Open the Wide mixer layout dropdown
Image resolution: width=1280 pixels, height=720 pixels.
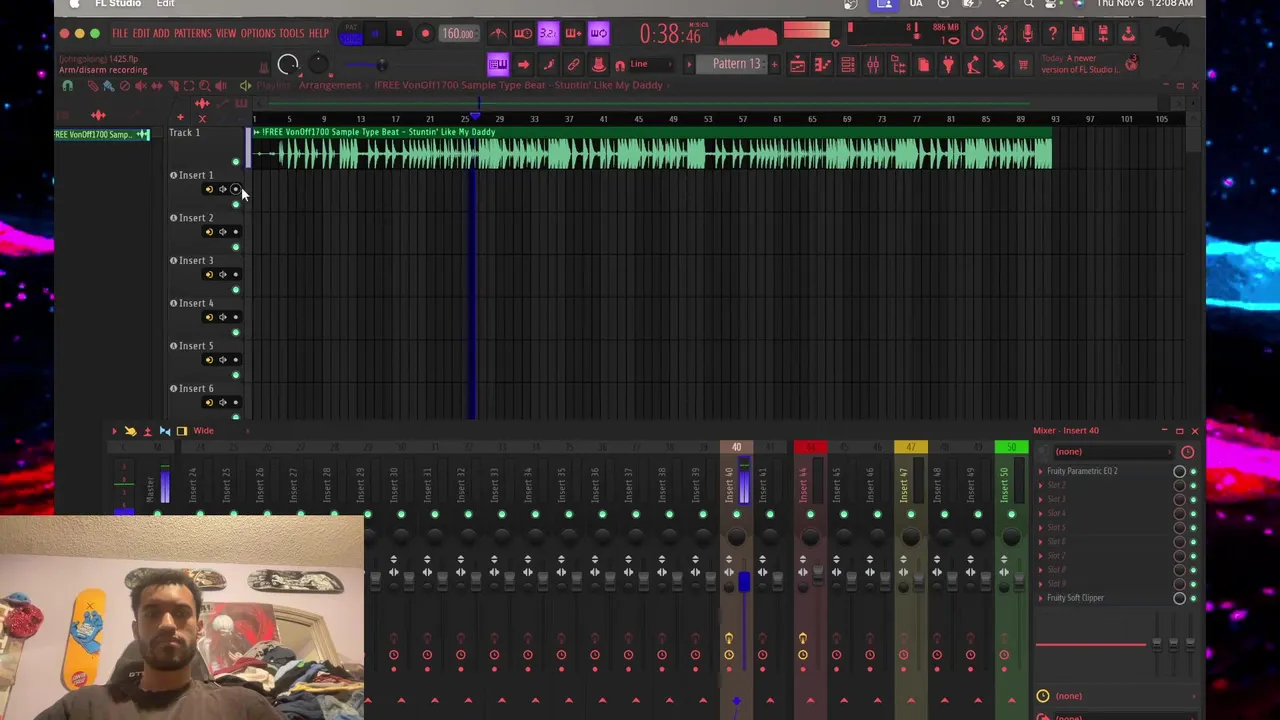click(203, 430)
